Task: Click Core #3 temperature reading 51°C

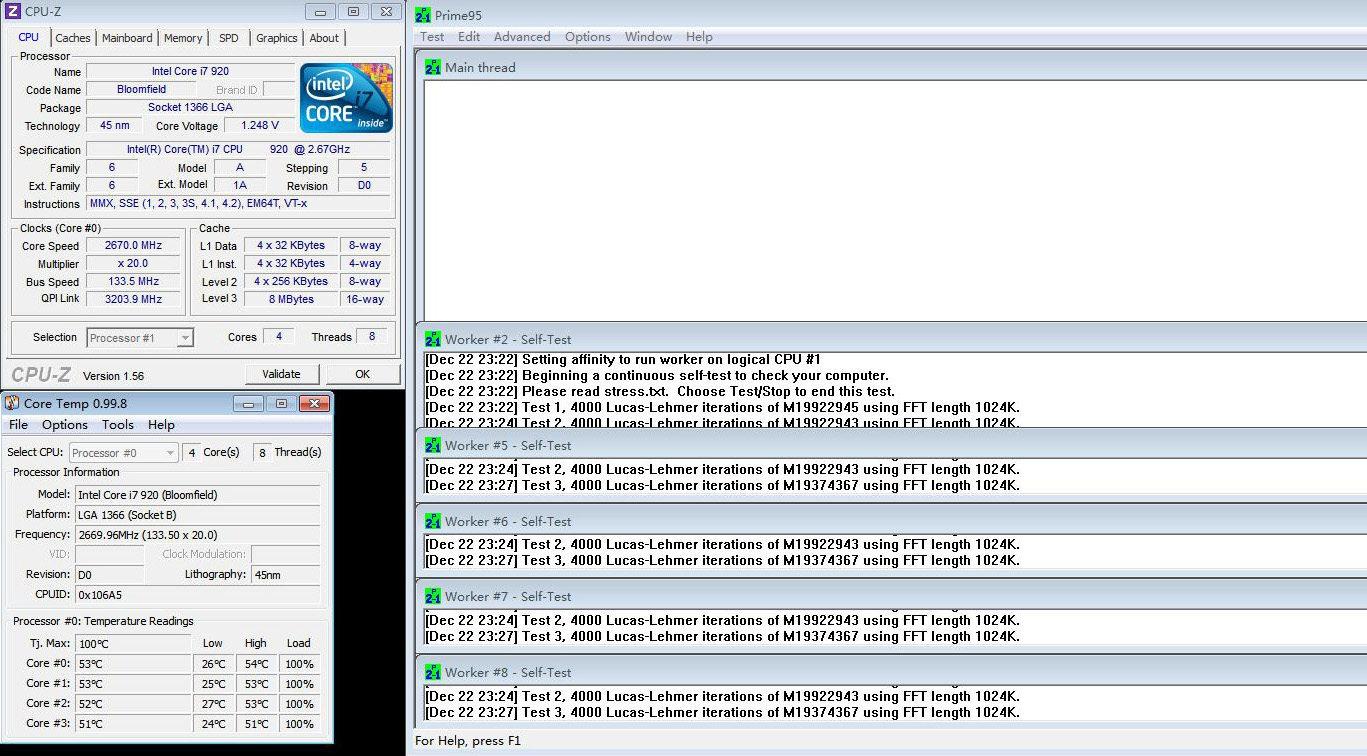Action: click(132, 724)
